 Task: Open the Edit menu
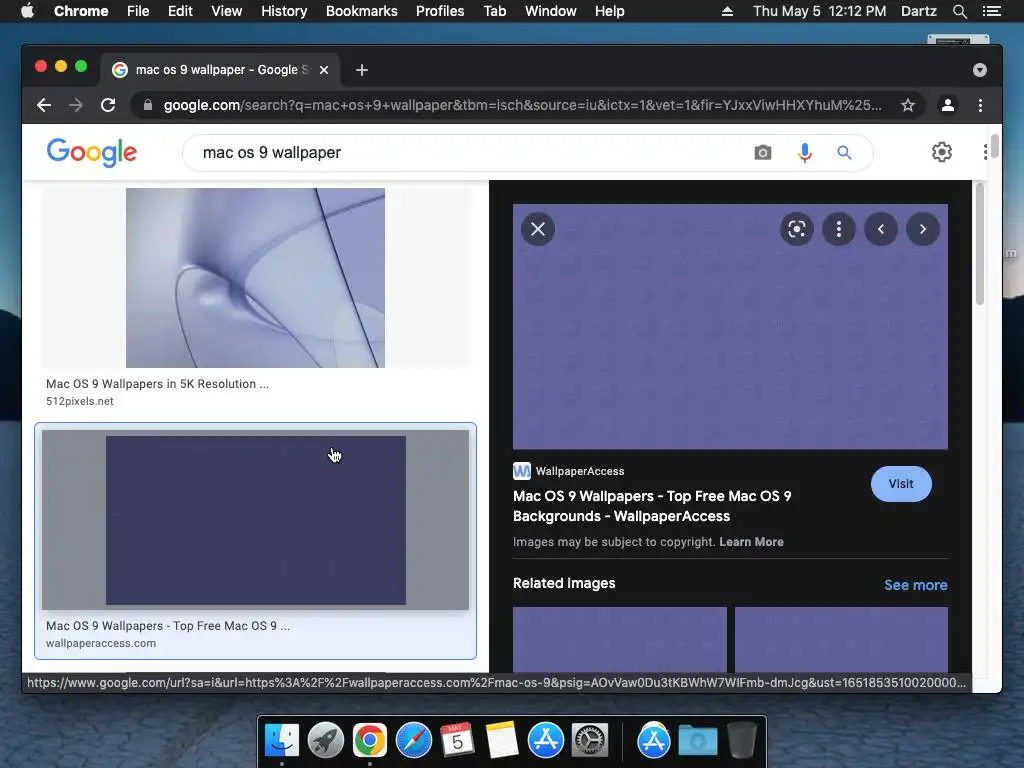click(180, 11)
